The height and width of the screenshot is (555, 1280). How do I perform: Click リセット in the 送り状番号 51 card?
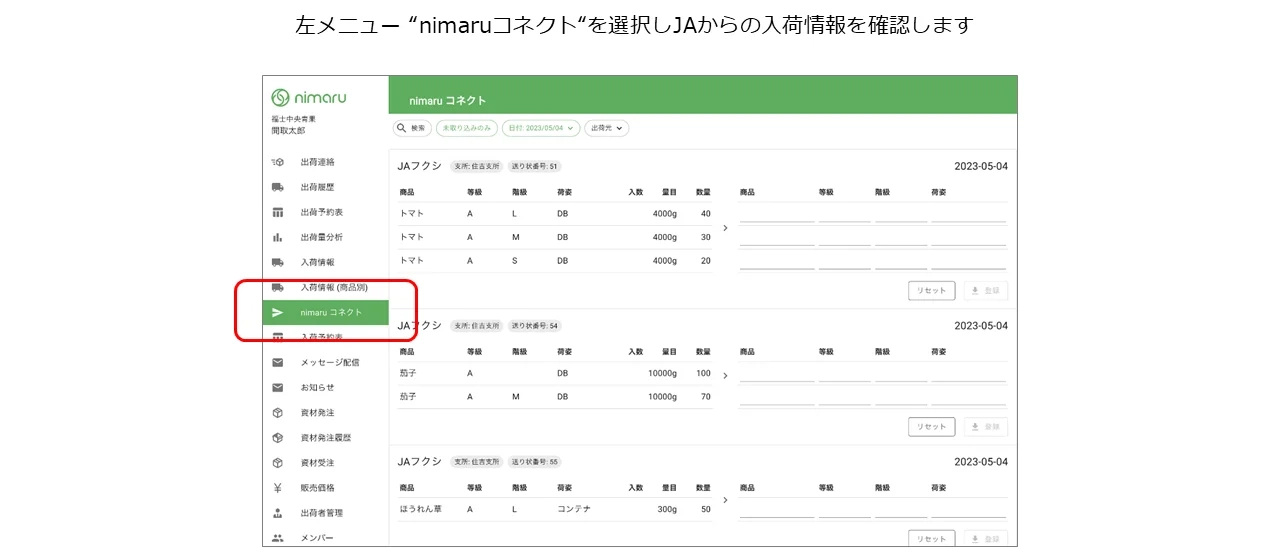pos(932,291)
